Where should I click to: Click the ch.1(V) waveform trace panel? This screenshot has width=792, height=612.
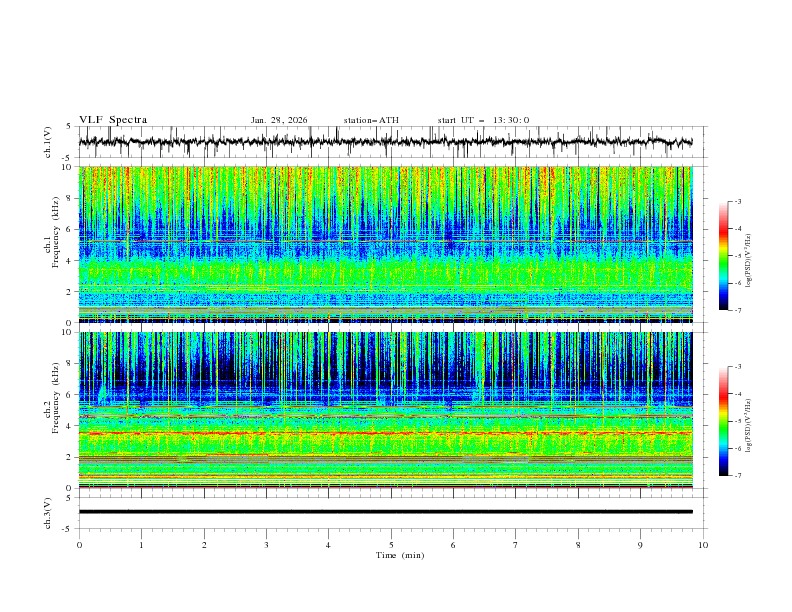pos(393,142)
